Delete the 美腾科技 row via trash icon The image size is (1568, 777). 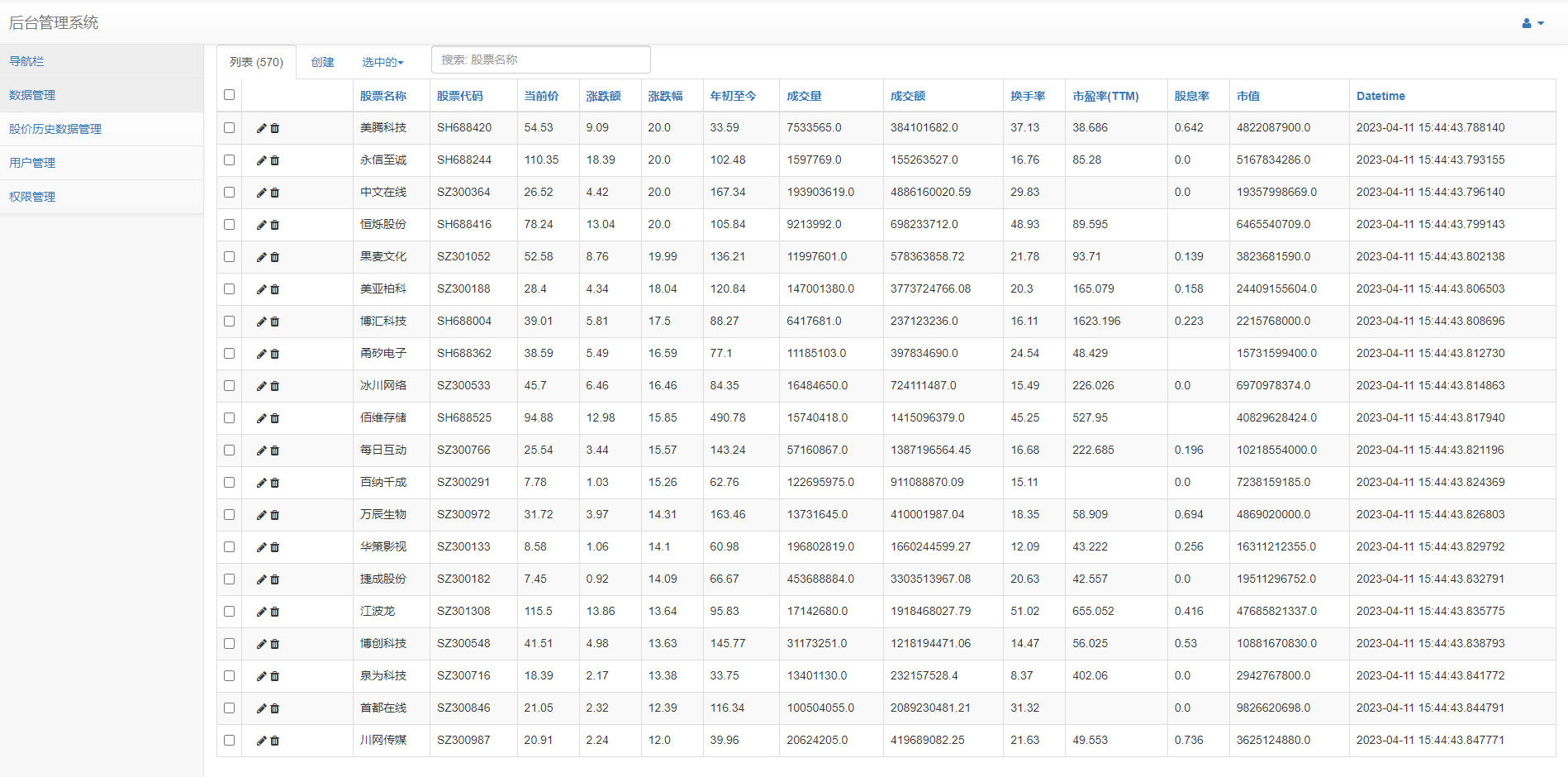275,128
